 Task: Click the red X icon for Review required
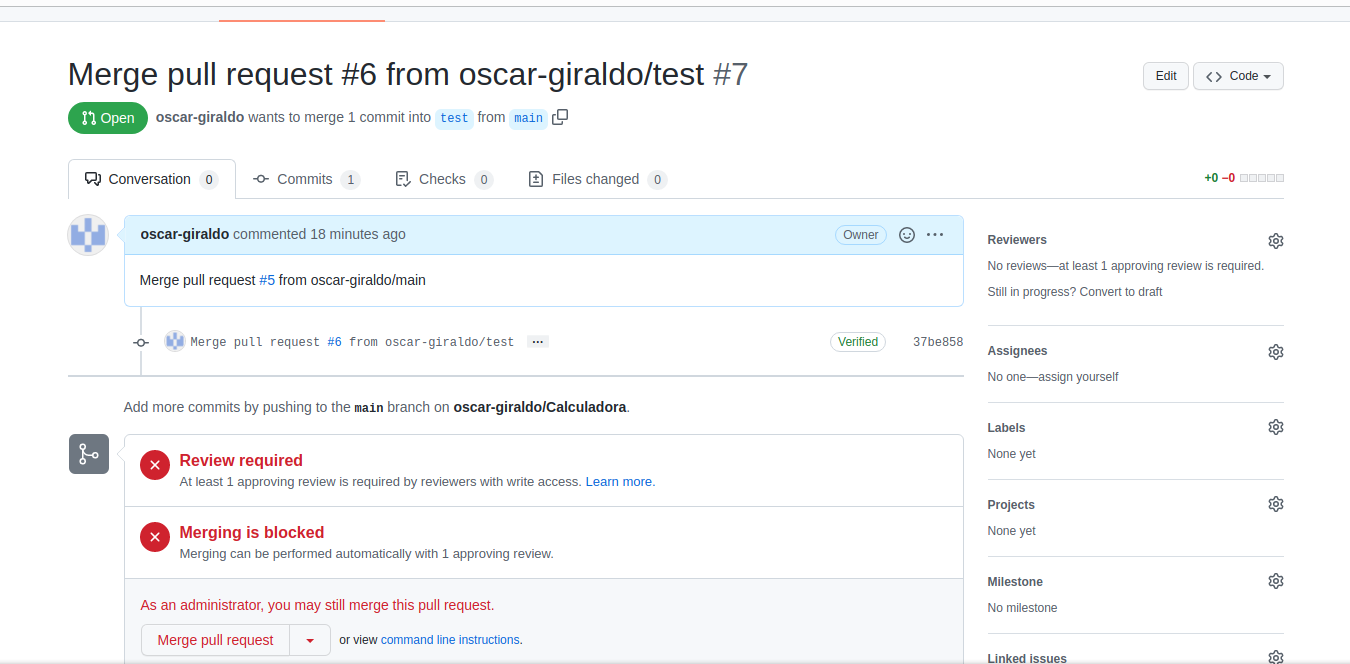[x=155, y=465]
